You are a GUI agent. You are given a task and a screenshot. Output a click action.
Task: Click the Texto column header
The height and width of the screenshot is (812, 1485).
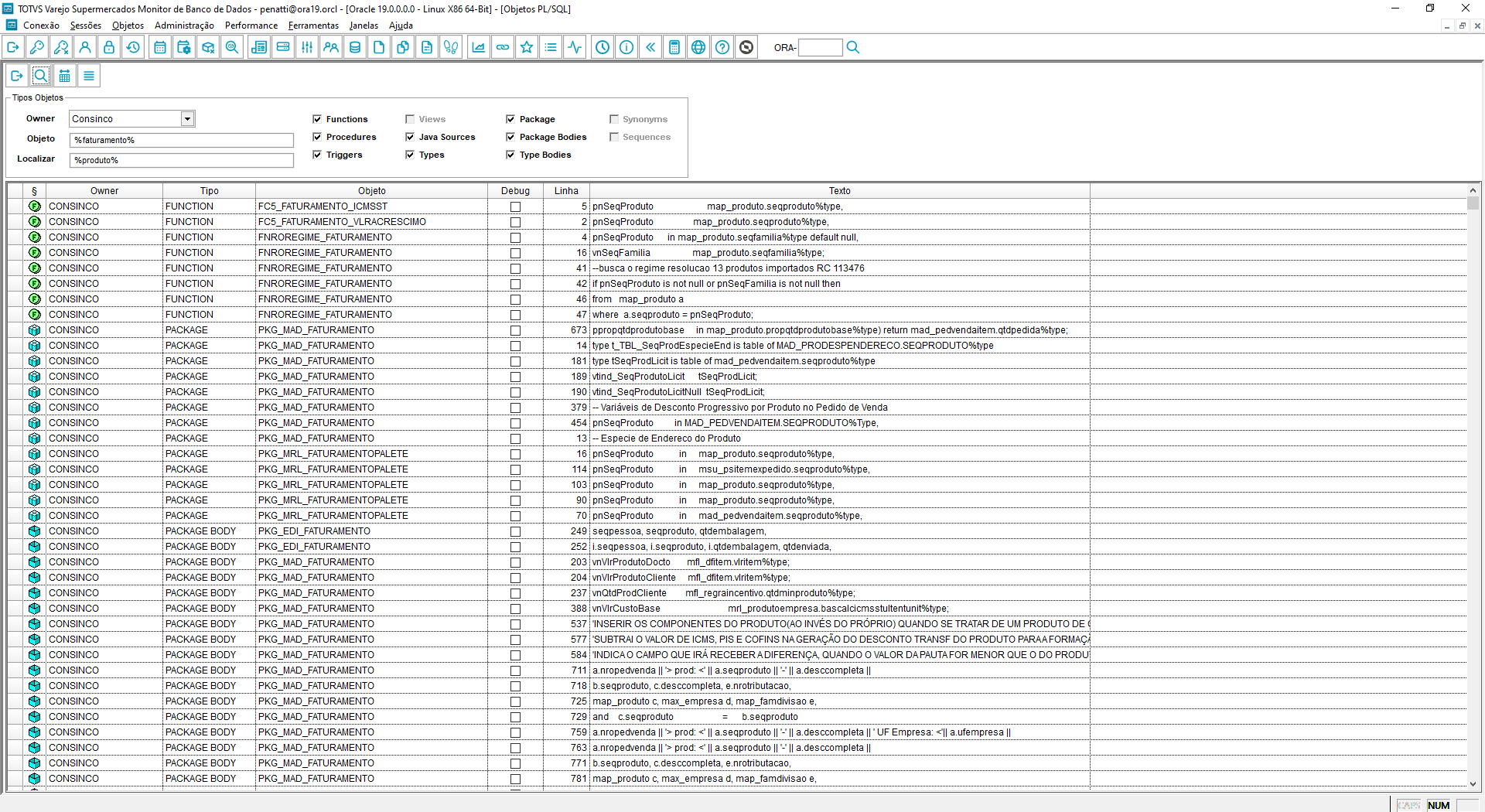click(x=840, y=191)
